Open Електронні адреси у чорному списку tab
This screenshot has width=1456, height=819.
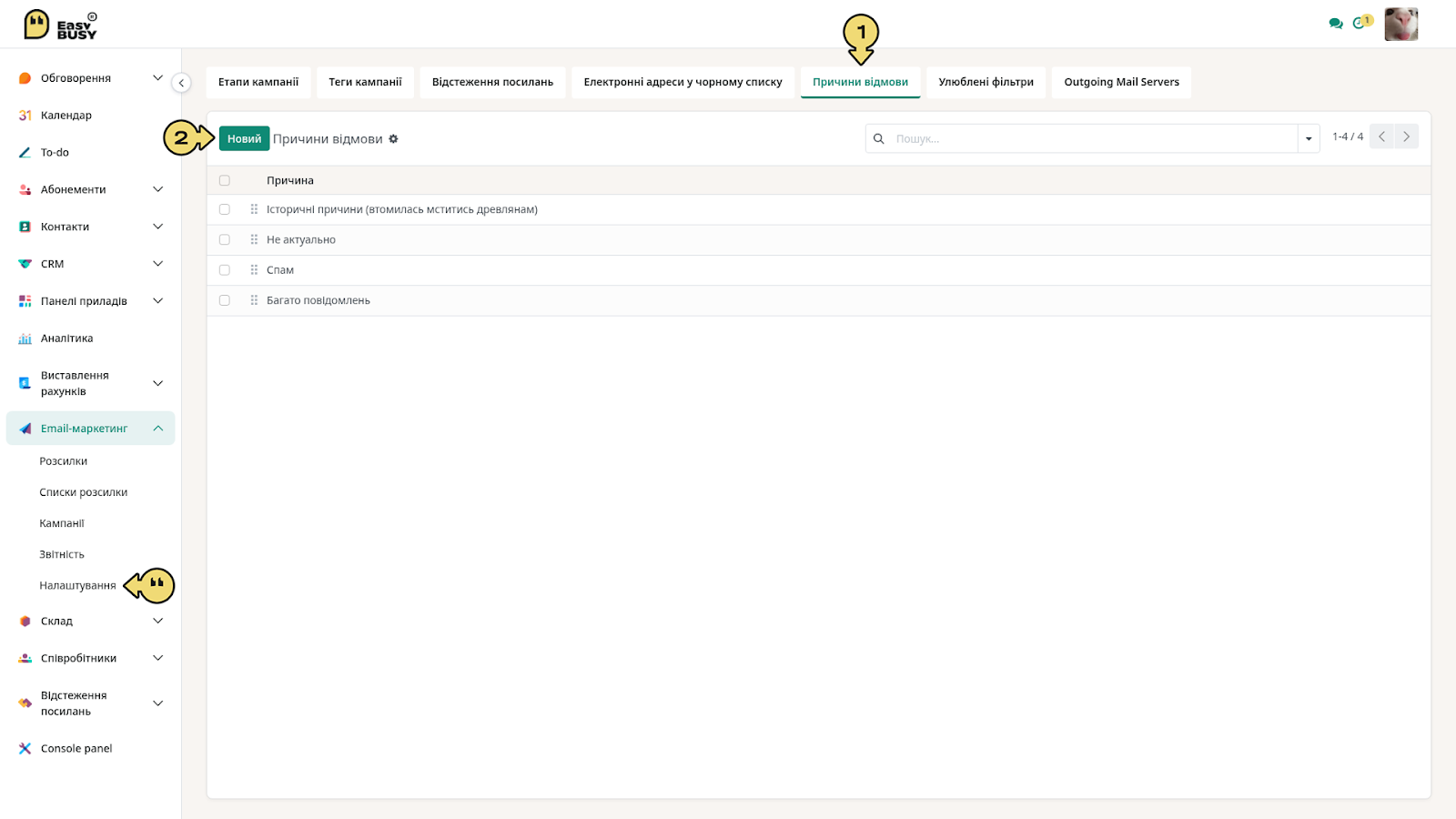[682, 82]
